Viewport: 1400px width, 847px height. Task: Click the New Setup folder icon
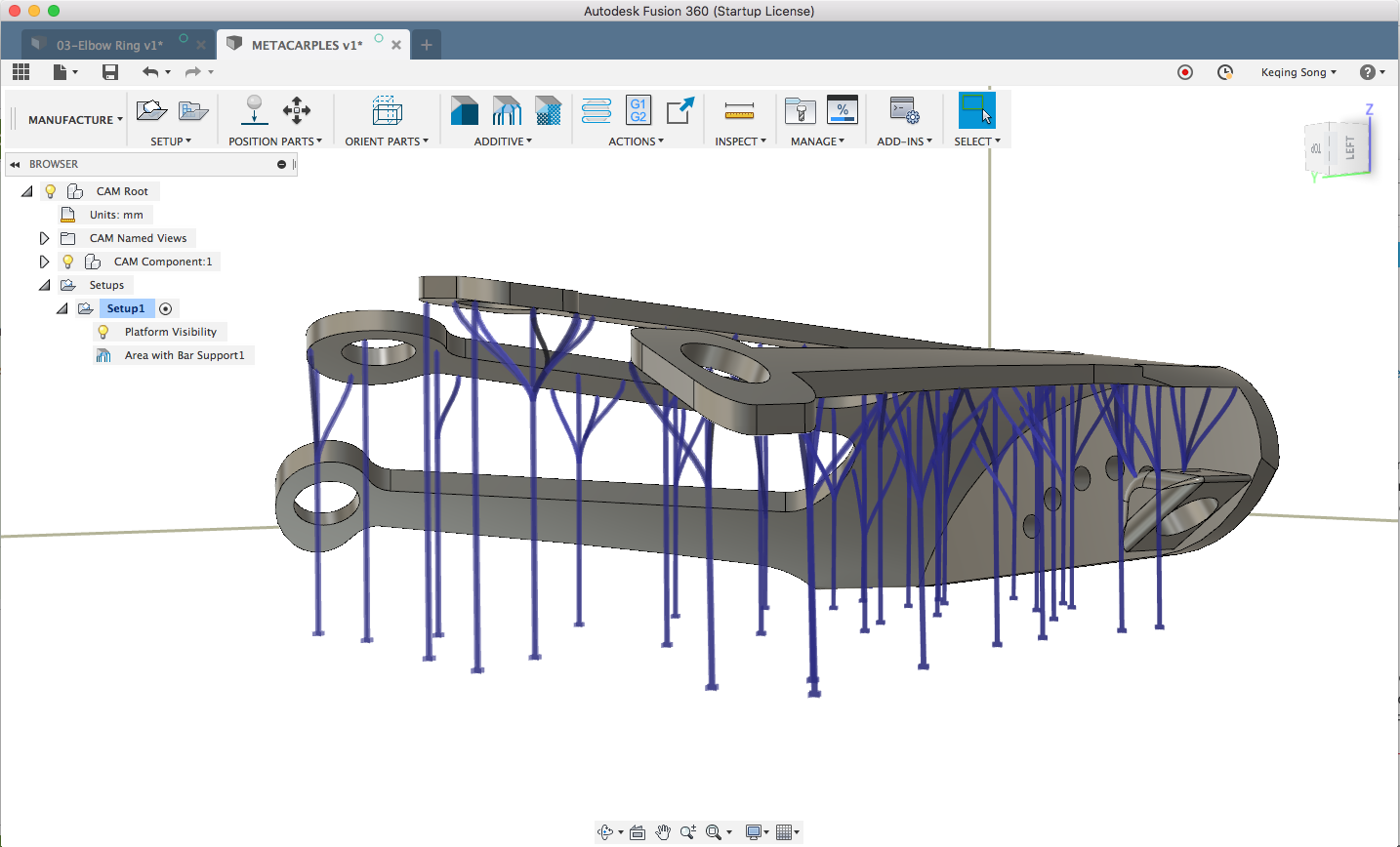(x=151, y=110)
